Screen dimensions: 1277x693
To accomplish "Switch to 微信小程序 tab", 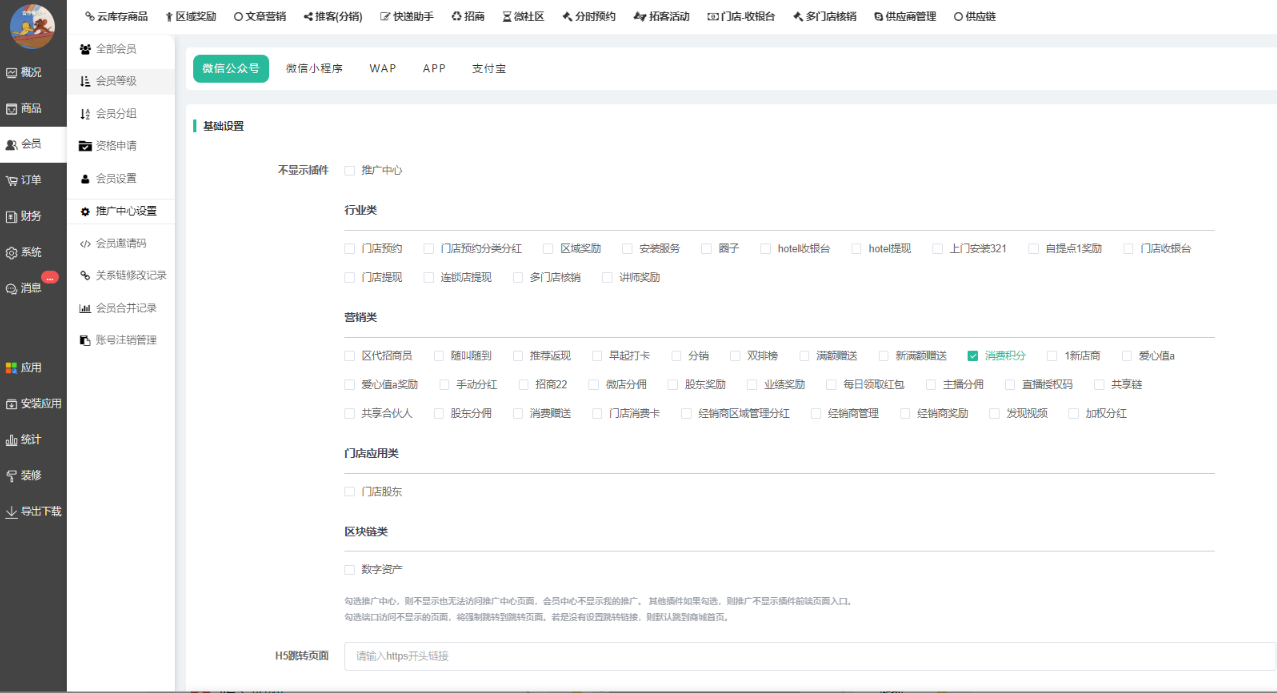I will point(314,69).
